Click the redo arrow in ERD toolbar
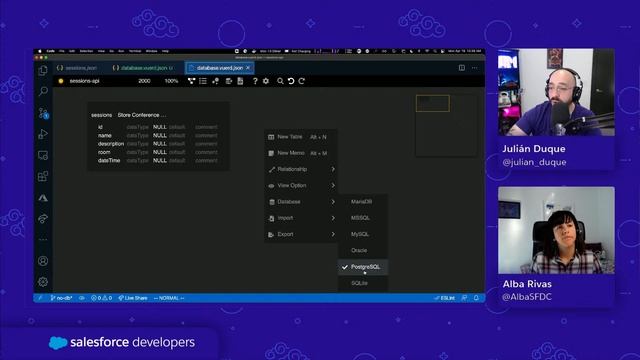 point(302,81)
